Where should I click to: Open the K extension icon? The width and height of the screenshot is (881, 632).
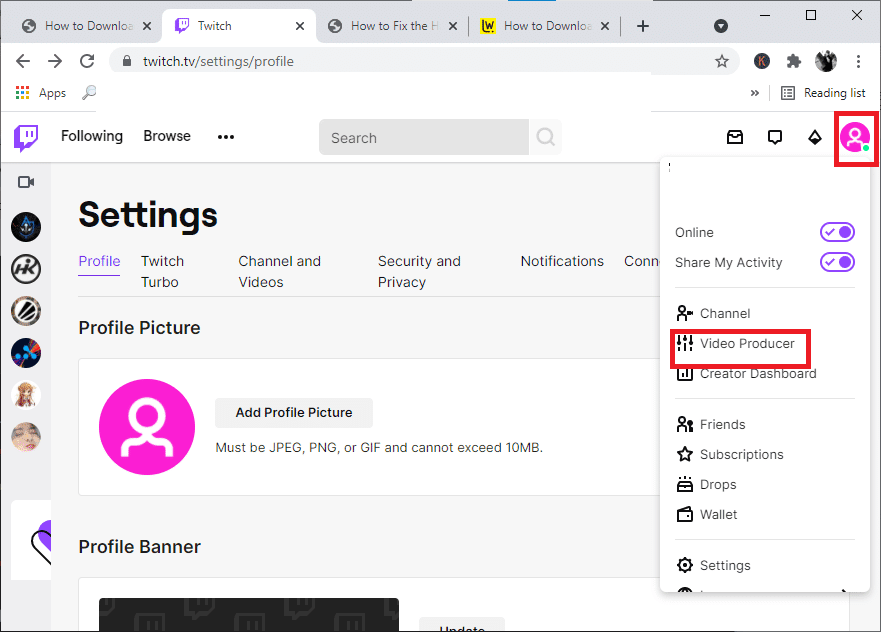[x=762, y=61]
